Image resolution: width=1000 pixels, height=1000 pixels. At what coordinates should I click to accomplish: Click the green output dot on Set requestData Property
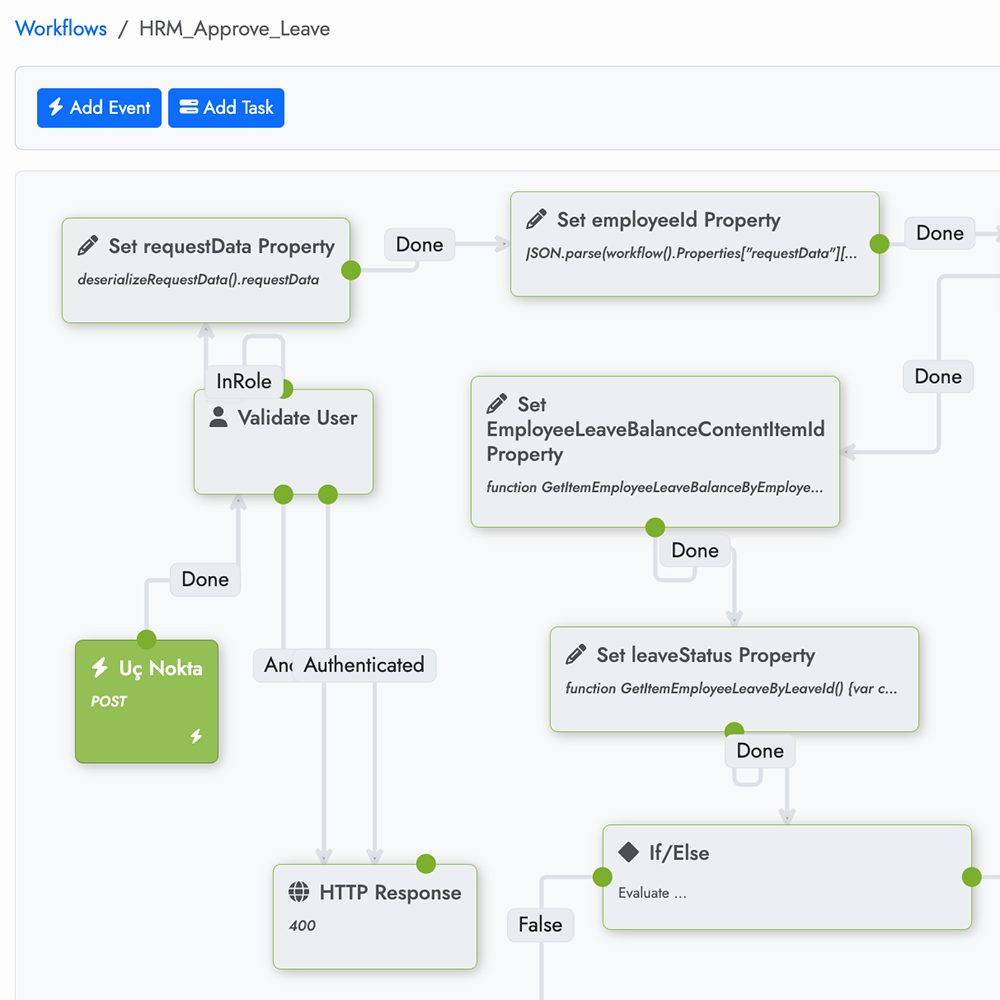(x=351, y=270)
